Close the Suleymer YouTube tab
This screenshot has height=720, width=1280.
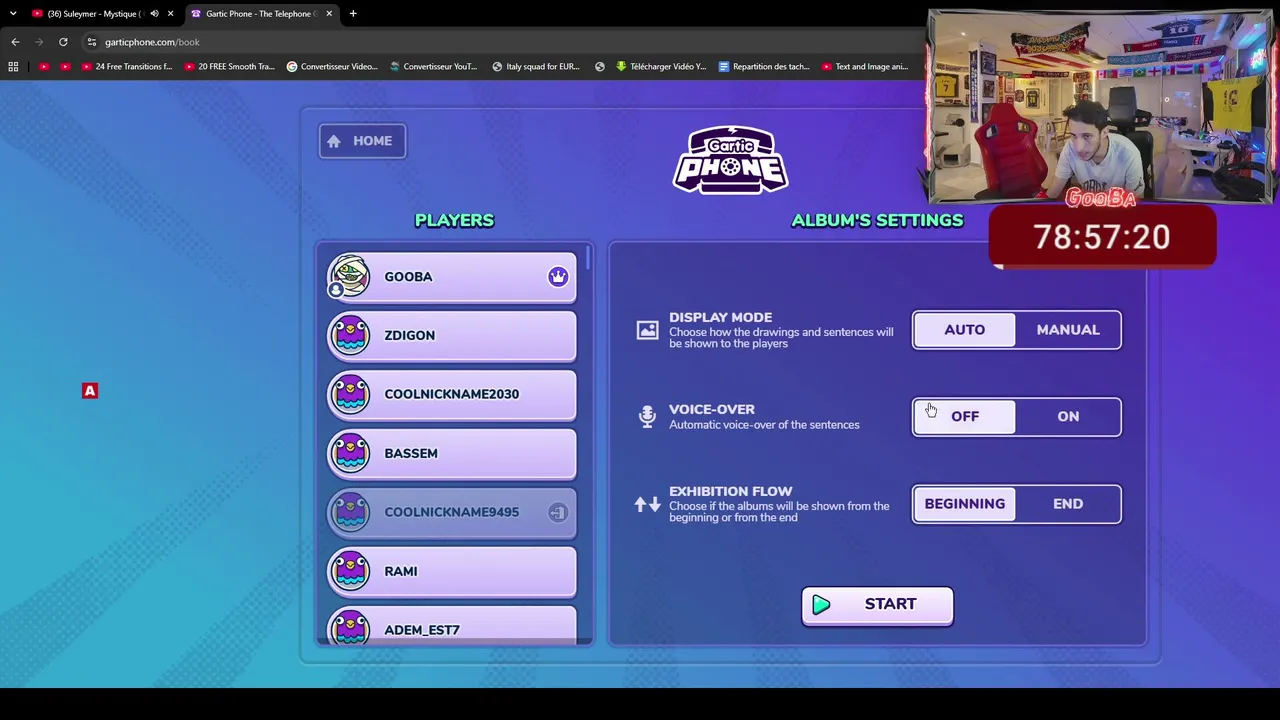(170, 14)
